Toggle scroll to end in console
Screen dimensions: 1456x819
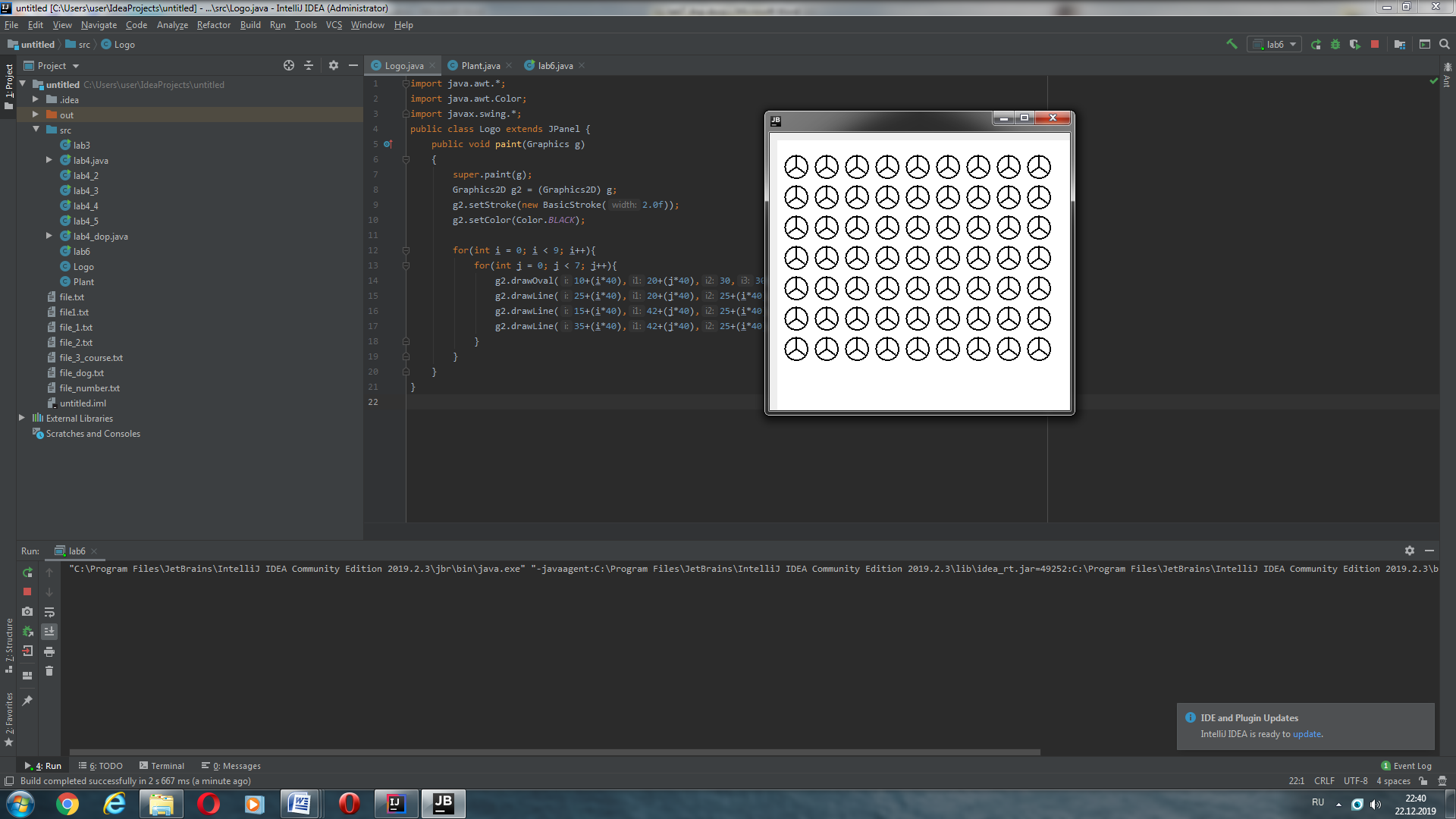pyautogui.click(x=49, y=632)
